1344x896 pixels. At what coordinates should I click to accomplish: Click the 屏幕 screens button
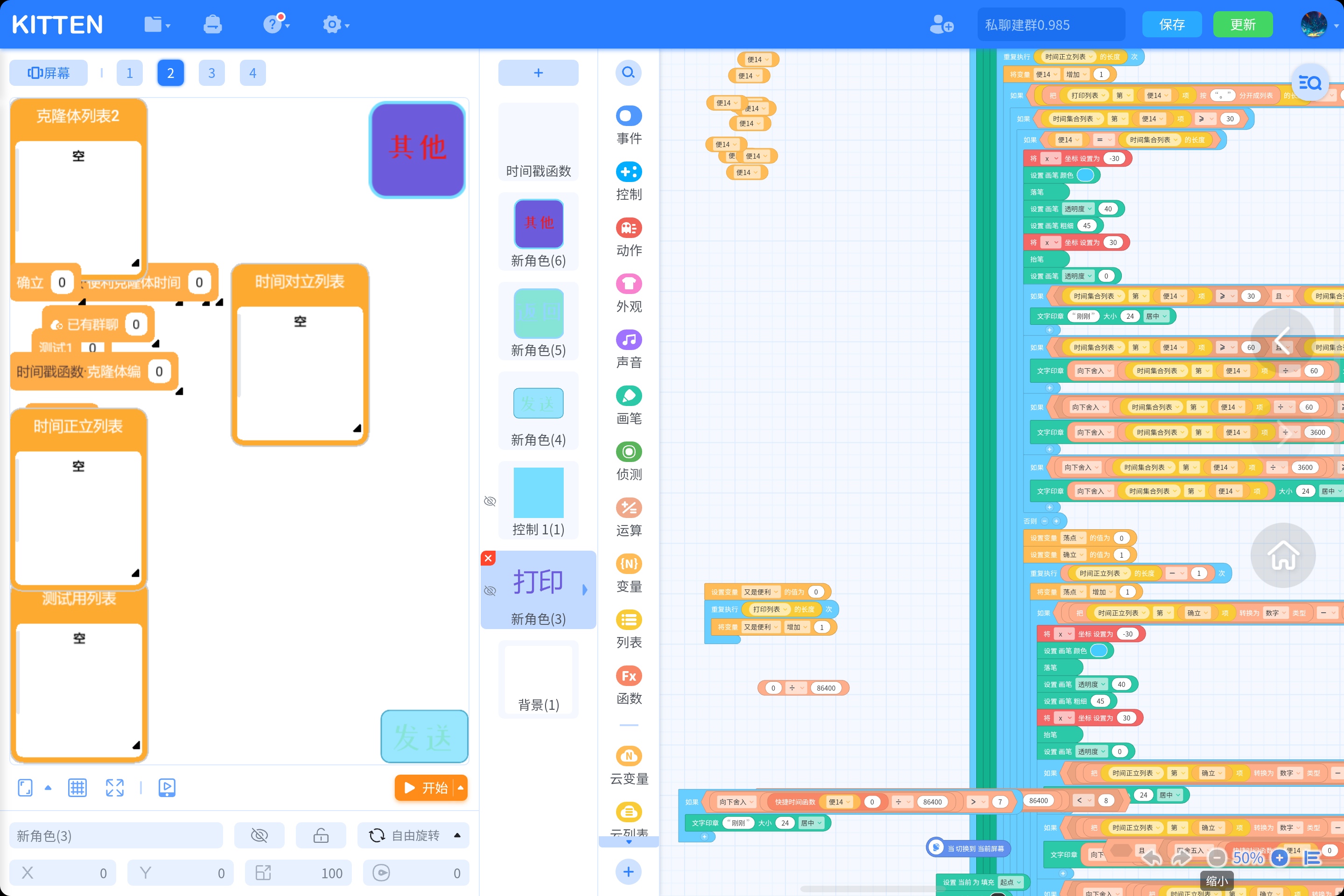pyautogui.click(x=49, y=73)
